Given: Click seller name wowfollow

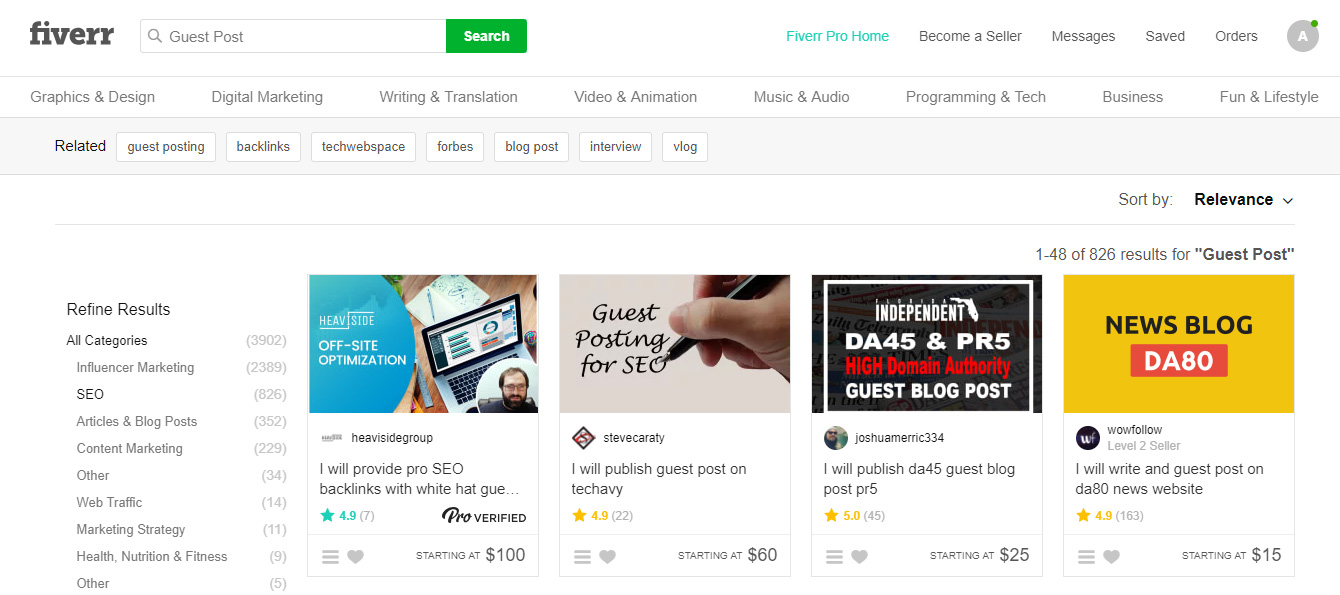Looking at the screenshot, I should click(1135, 430).
